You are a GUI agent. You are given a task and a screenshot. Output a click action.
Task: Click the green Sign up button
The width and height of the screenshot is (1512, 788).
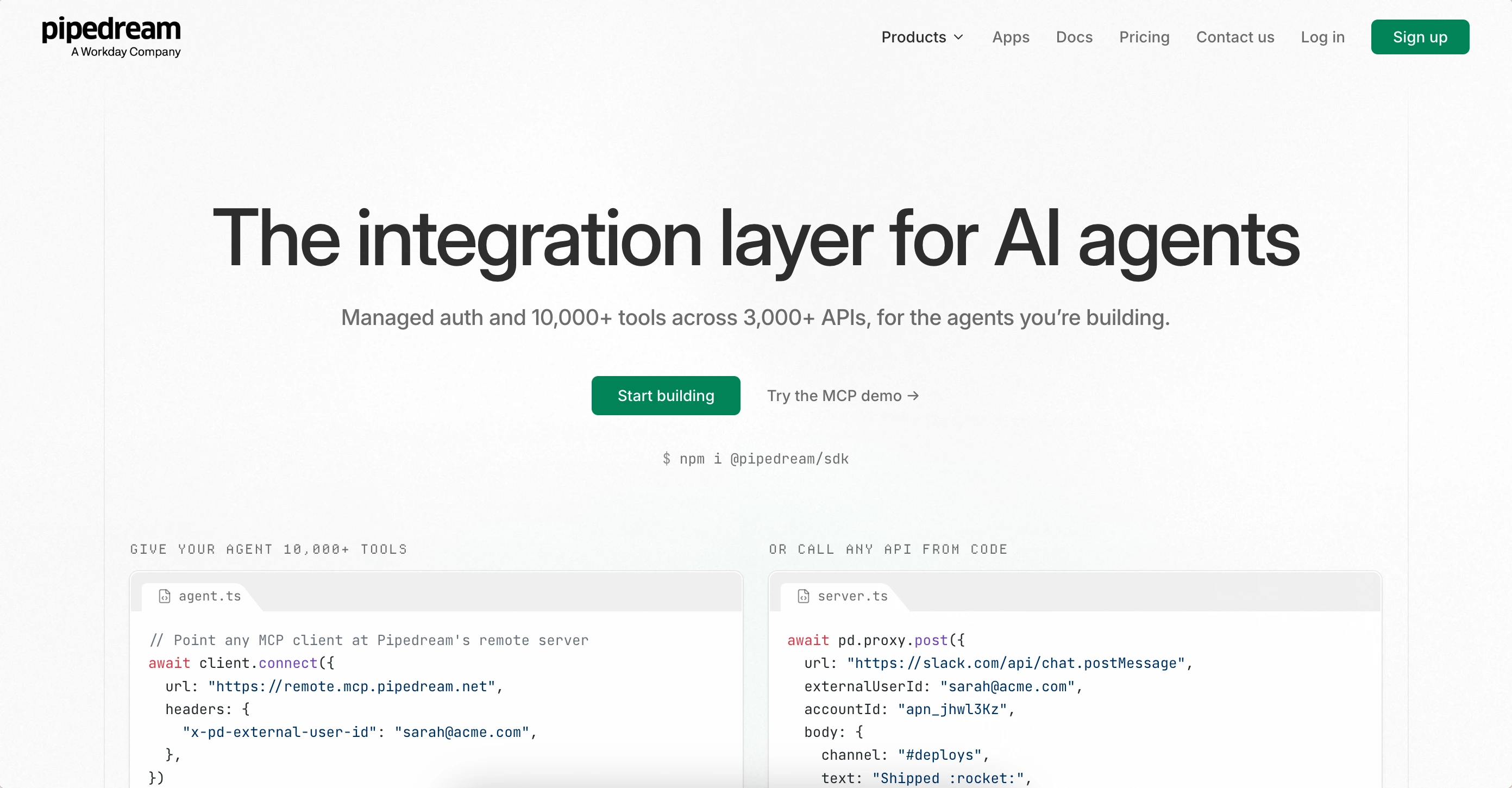(1420, 37)
